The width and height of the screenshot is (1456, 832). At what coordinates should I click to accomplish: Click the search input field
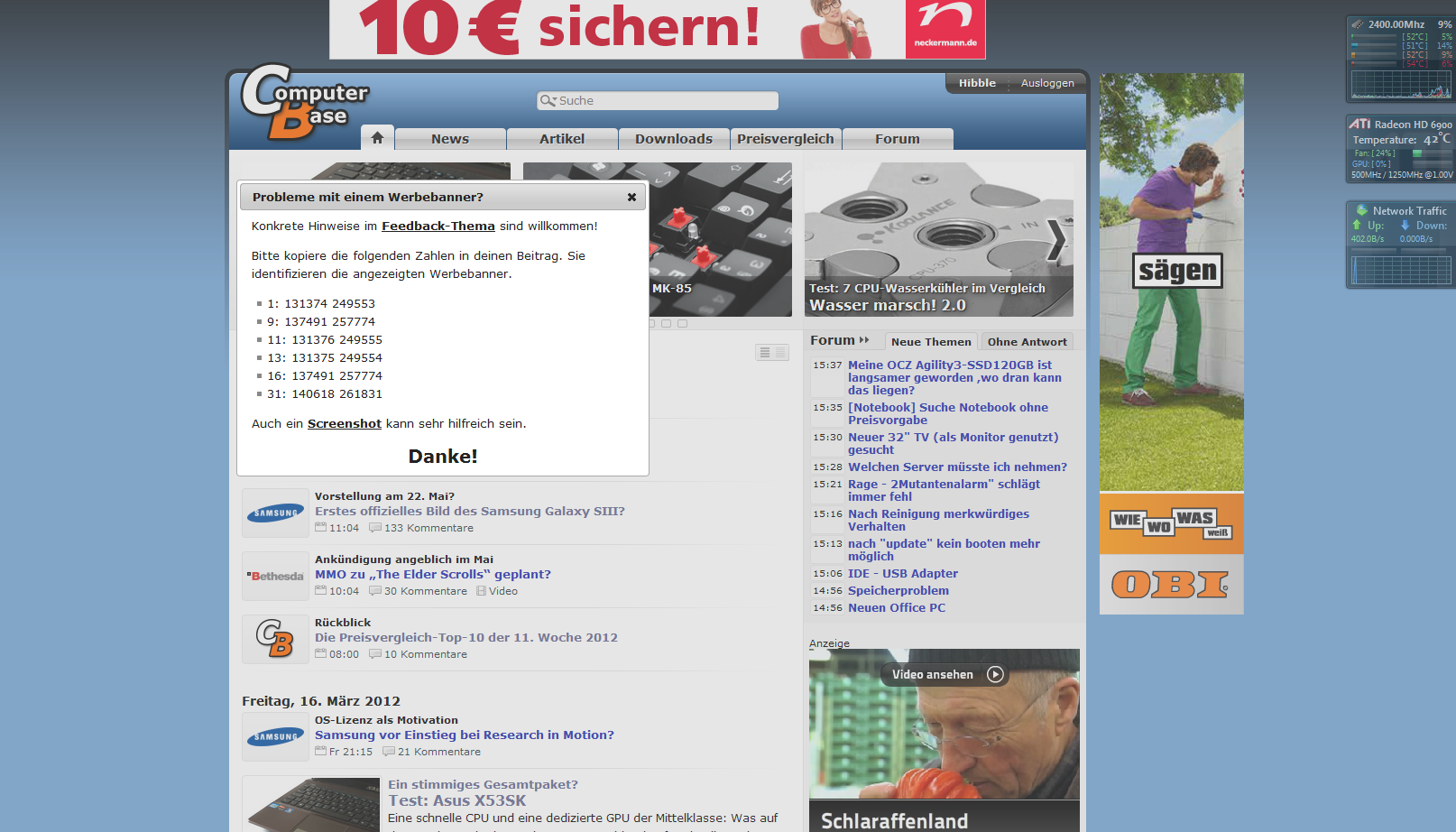click(x=658, y=101)
